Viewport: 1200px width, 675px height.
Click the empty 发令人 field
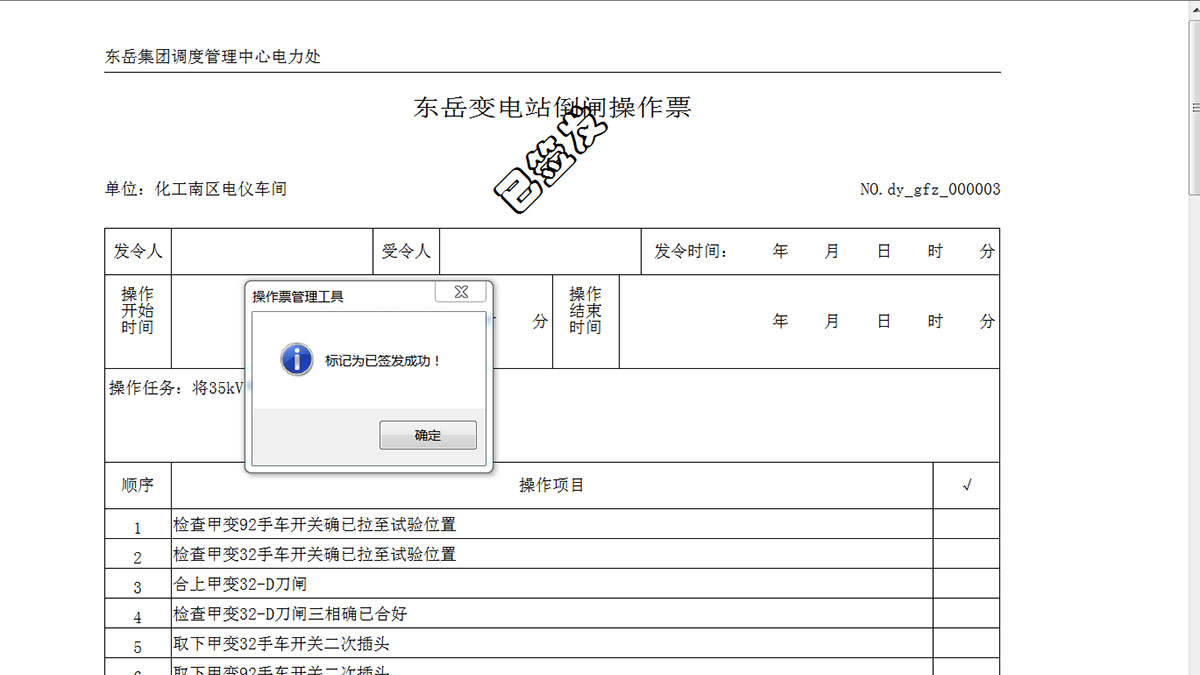[271, 251]
